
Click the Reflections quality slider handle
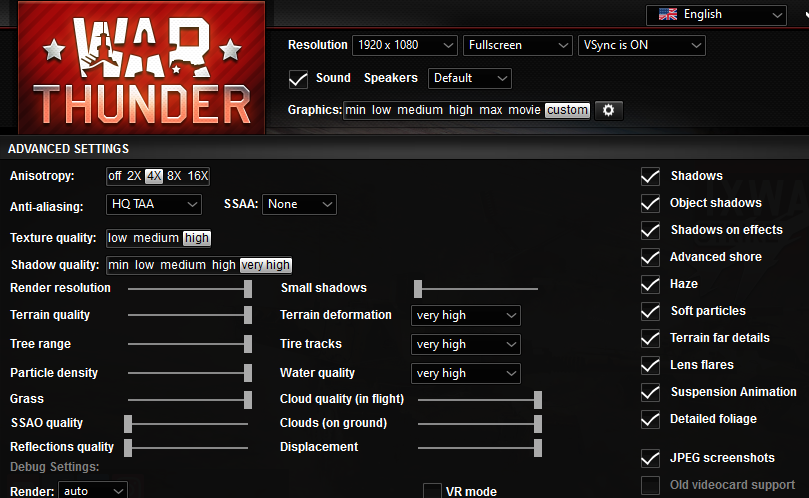click(128, 447)
